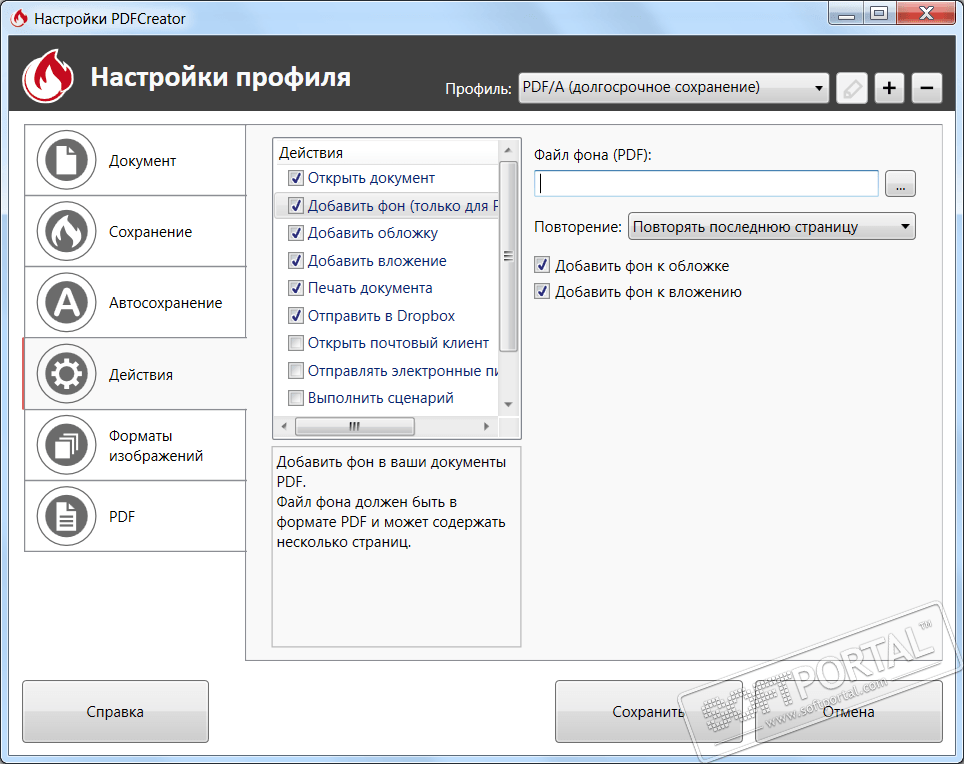
Task: Select the Добавить обложку list row text
Action: pyautogui.click(x=373, y=233)
